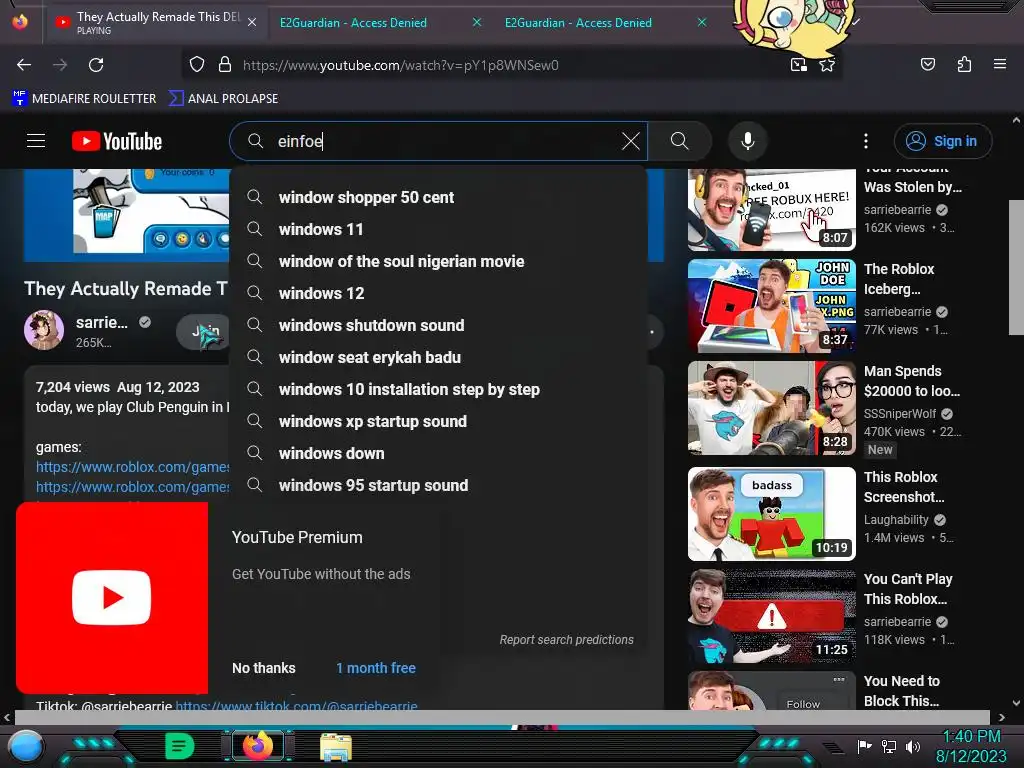Screen dimensions: 1024x768
Task: Open the site security lock icon
Action: click(225, 65)
